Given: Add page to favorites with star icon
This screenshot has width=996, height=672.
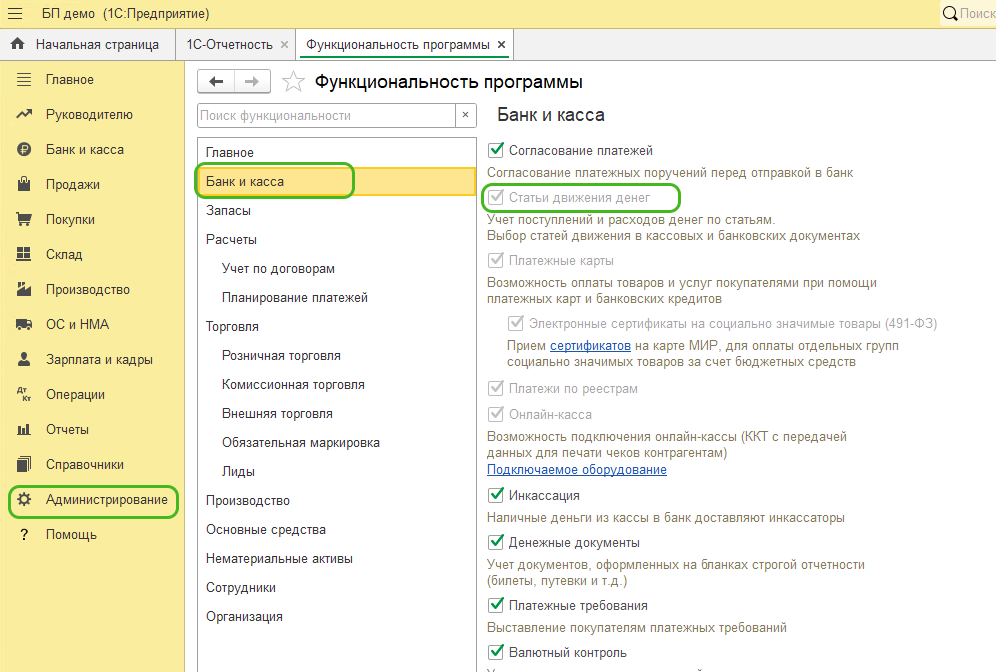Looking at the screenshot, I should (292, 82).
